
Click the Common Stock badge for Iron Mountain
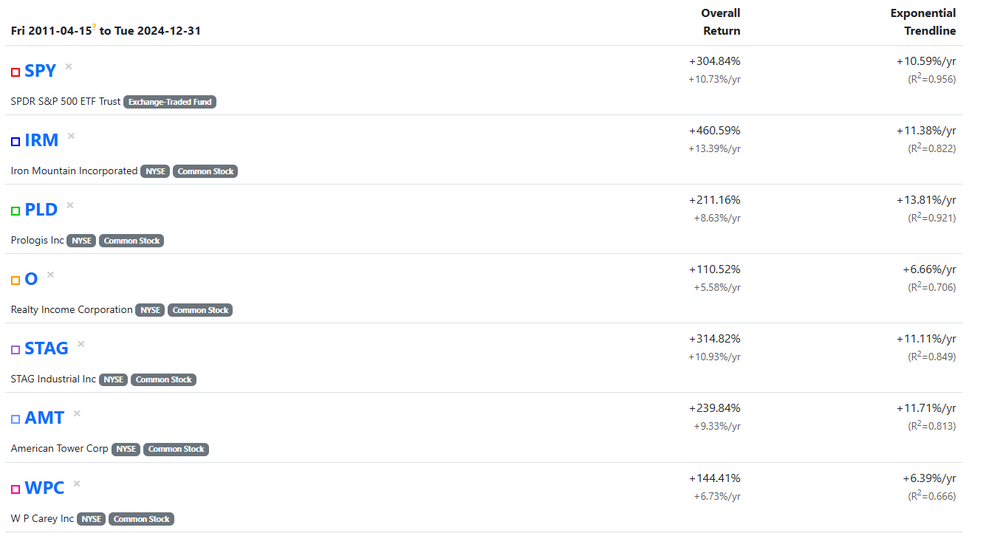(x=205, y=171)
